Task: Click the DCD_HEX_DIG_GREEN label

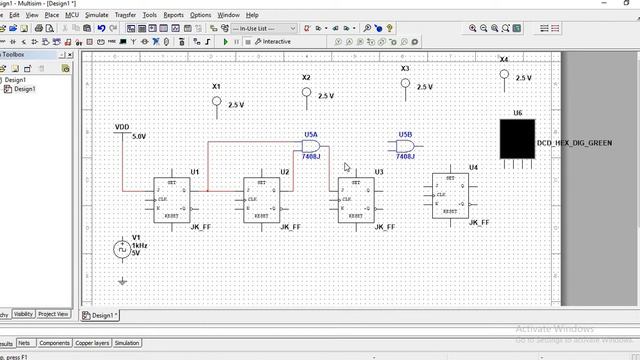Action: 574,143
